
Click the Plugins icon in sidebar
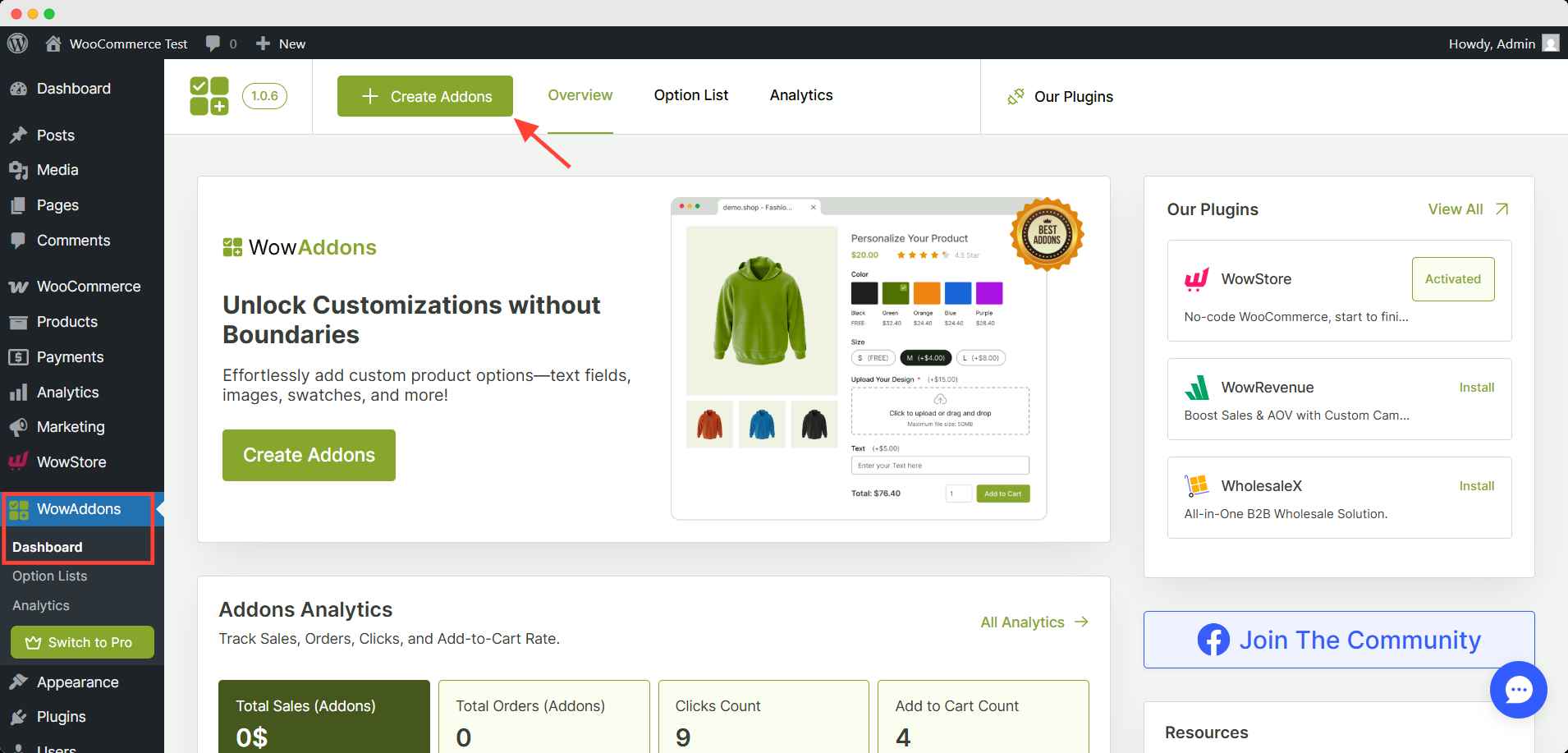pyautogui.click(x=18, y=717)
